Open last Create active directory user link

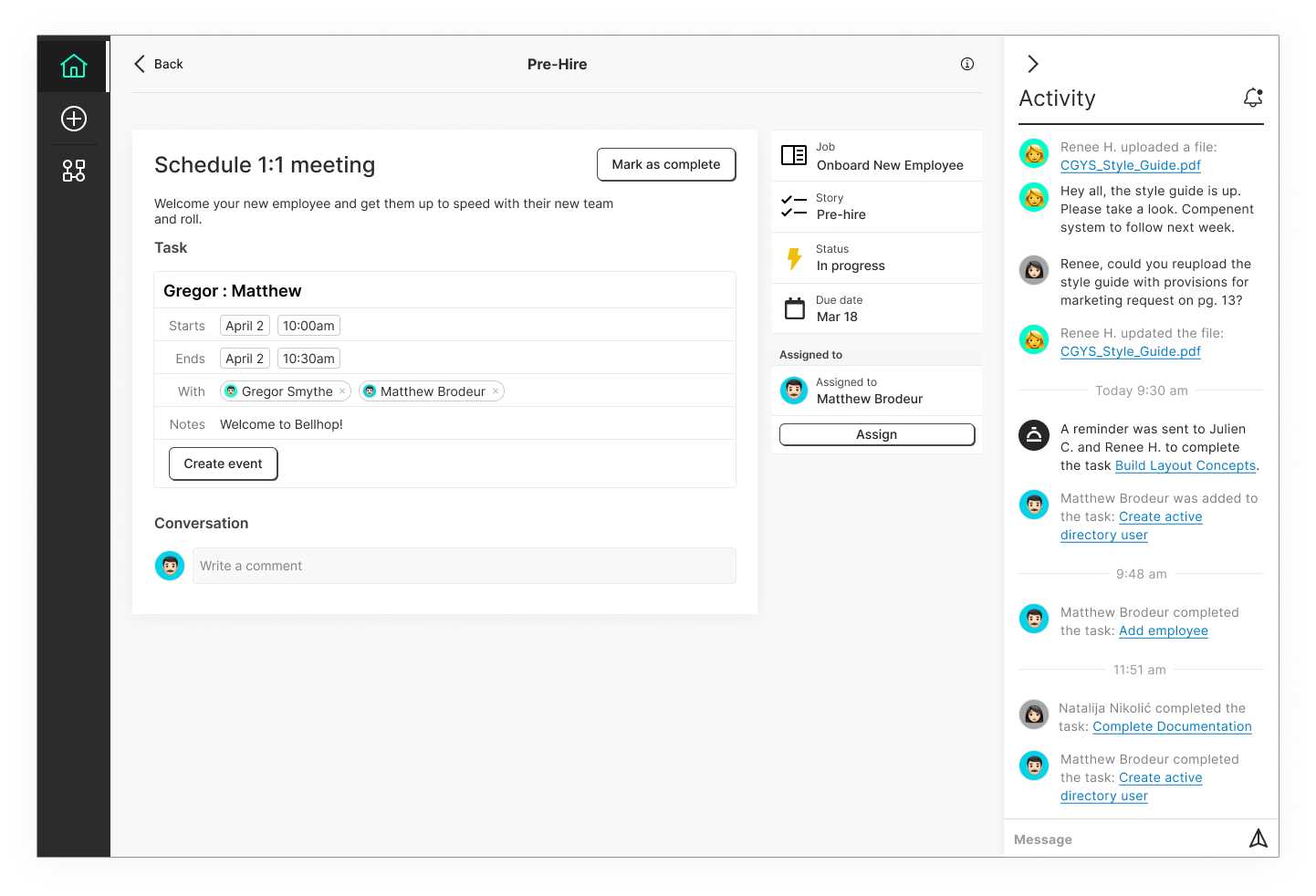pyautogui.click(x=1132, y=787)
